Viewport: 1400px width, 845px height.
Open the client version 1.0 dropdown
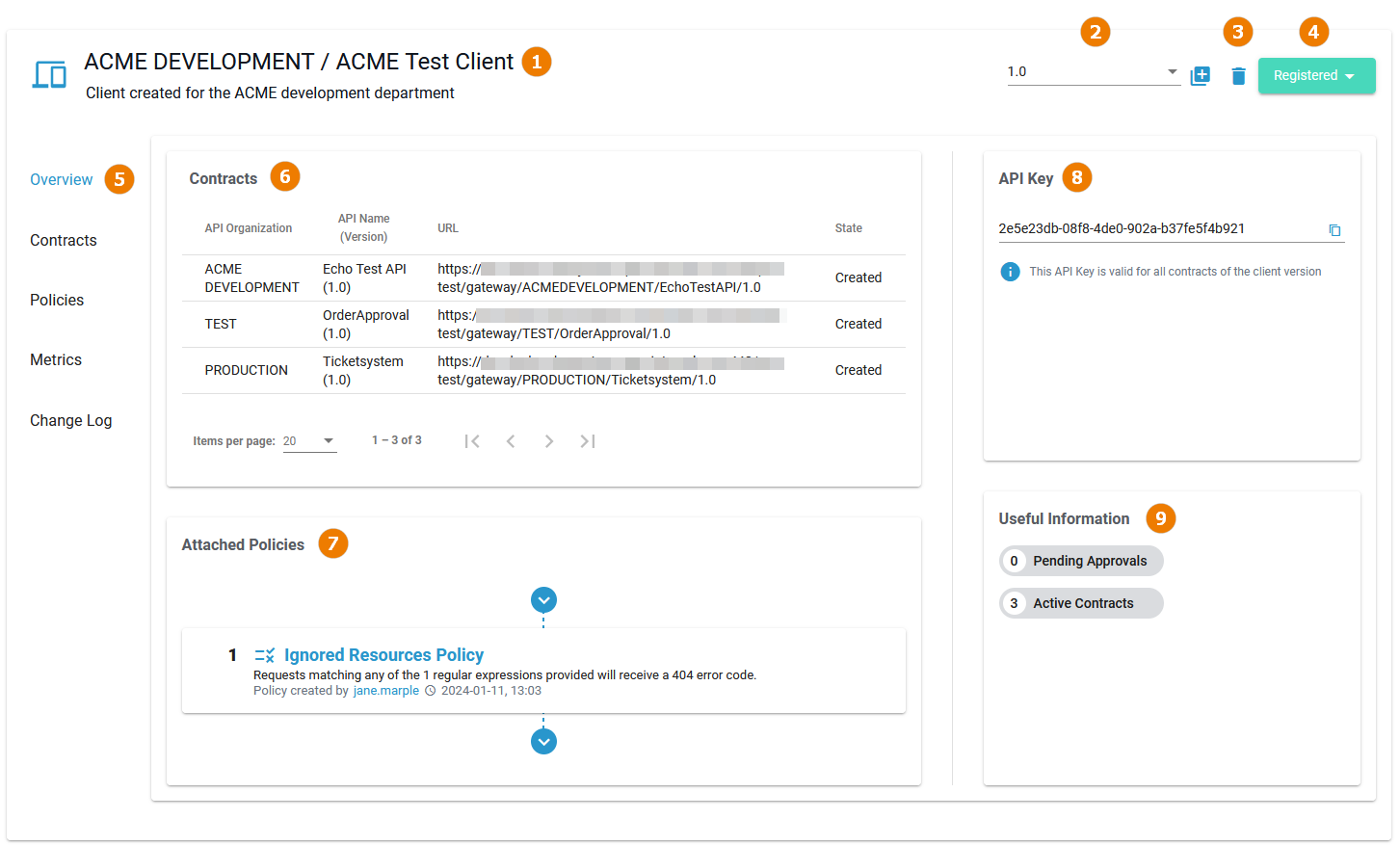[1093, 72]
